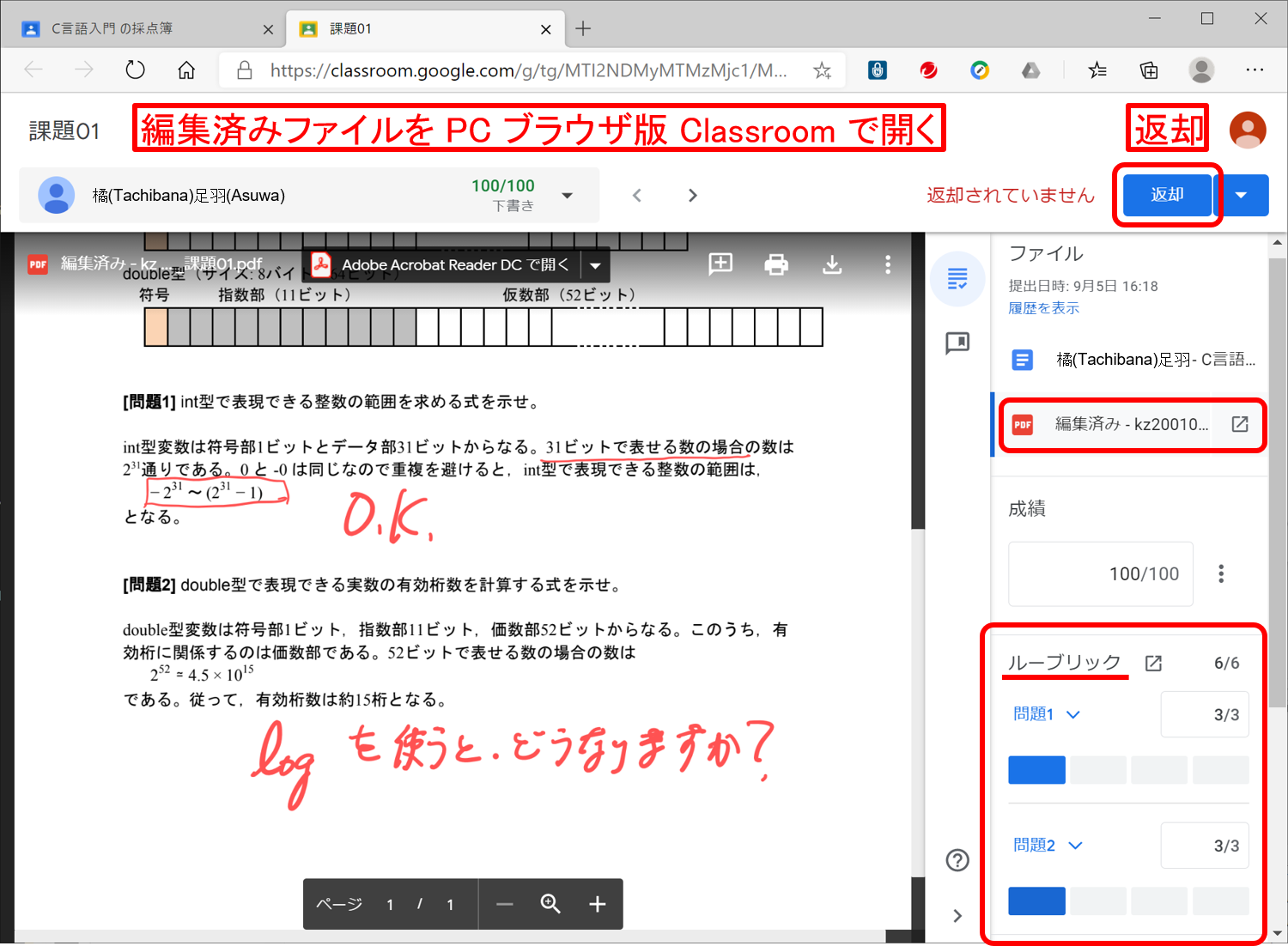1288x946 pixels.
Task: Open student selector dropdown
Action: coord(567,196)
